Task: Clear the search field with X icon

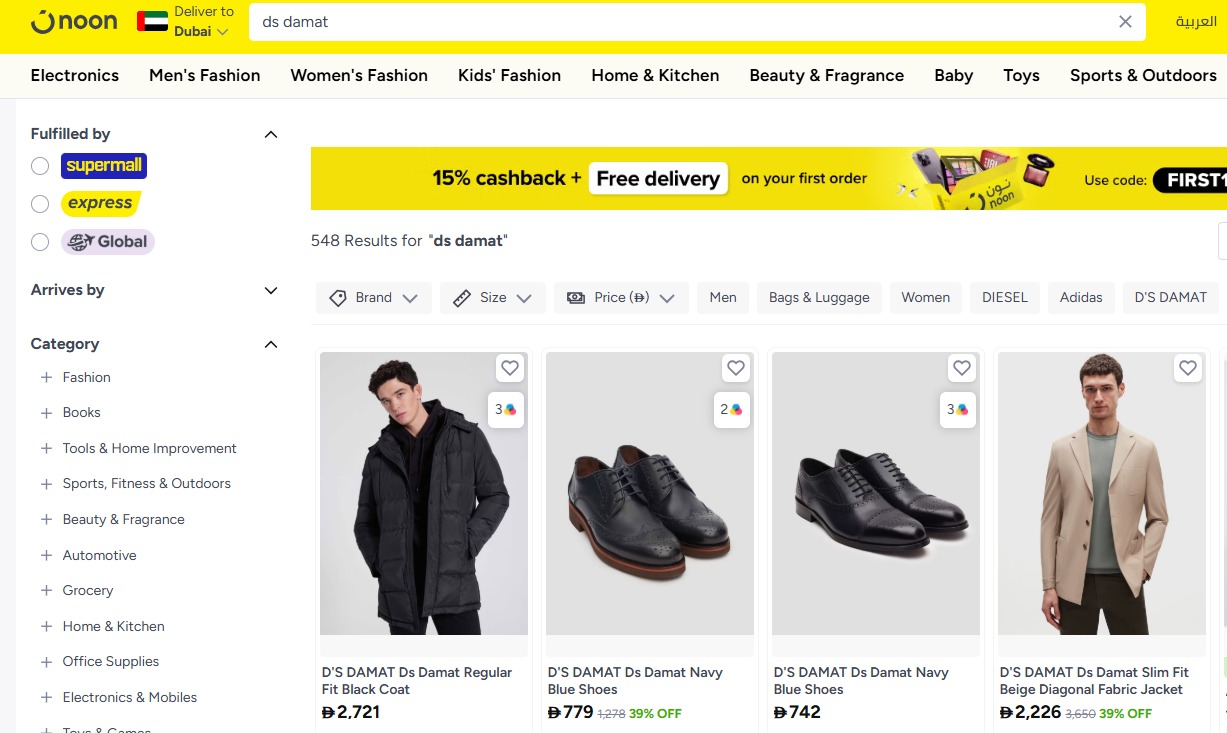Action: pyautogui.click(x=1125, y=22)
